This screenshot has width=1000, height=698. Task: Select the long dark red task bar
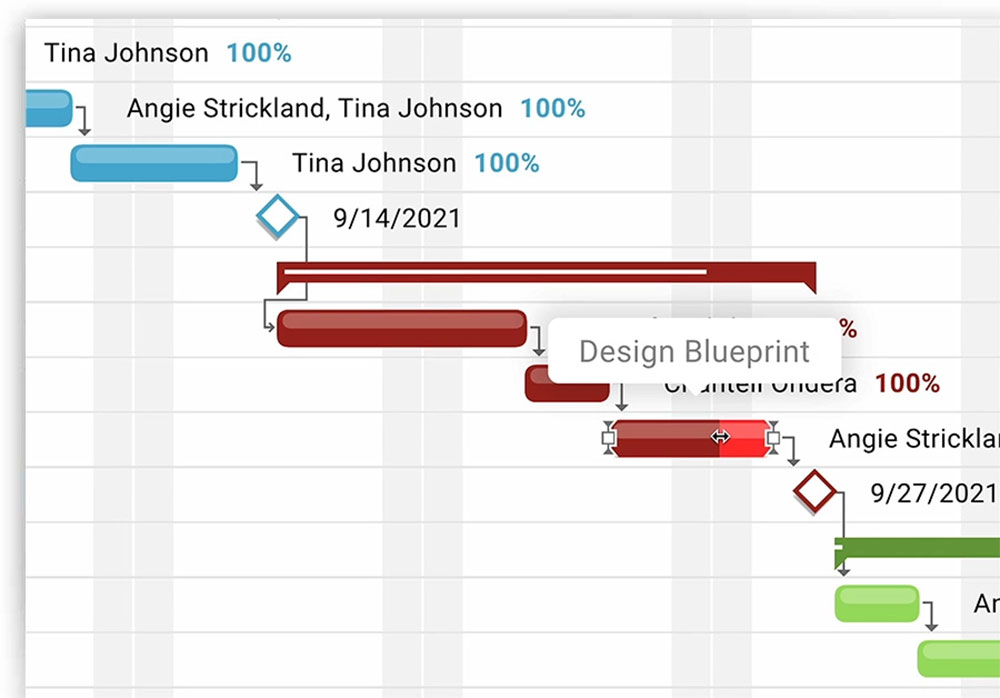pyautogui.click(x=402, y=329)
